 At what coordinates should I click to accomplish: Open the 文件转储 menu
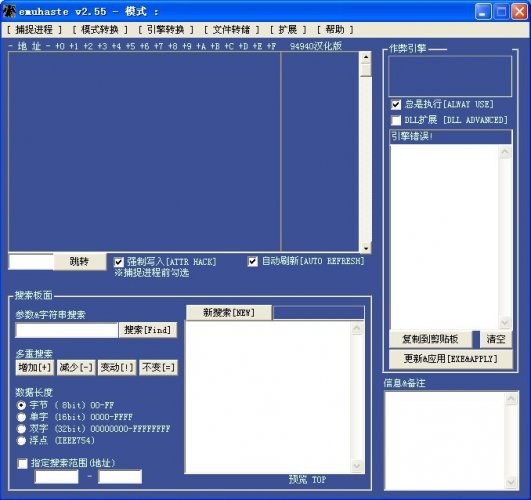tap(231, 30)
